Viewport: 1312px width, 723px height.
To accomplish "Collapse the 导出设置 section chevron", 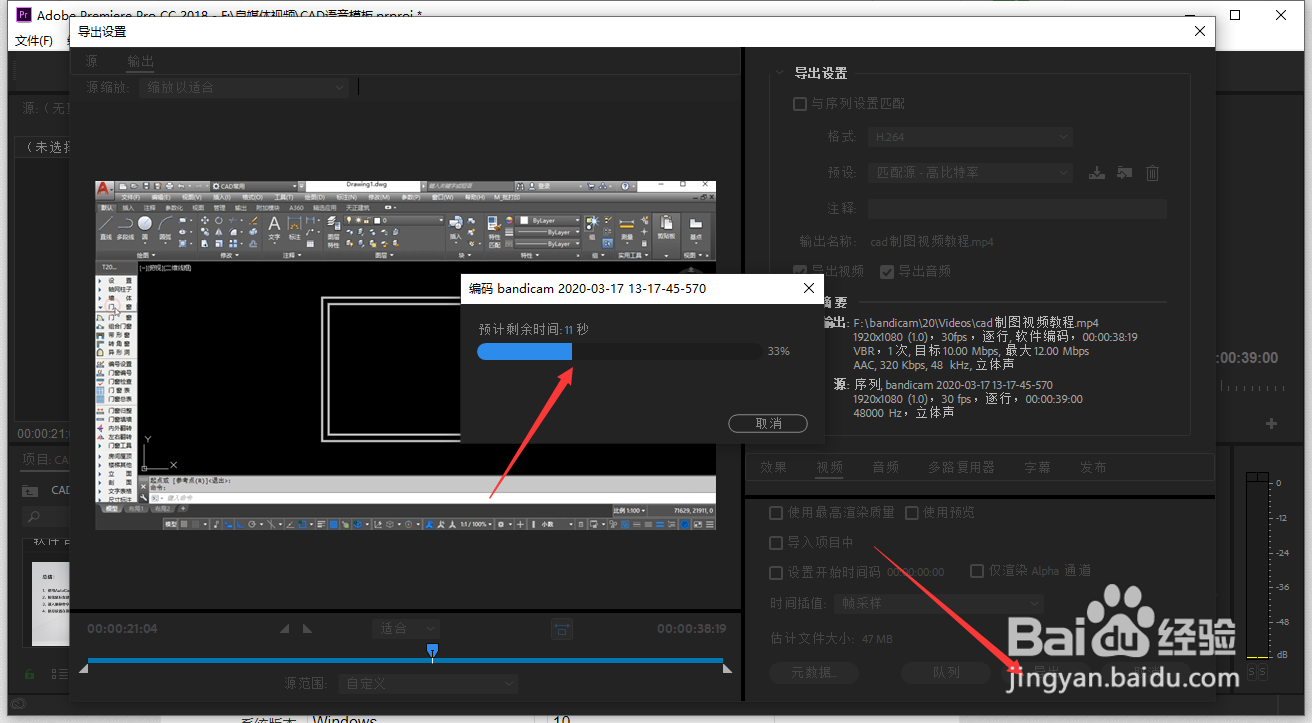I will point(779,73).
